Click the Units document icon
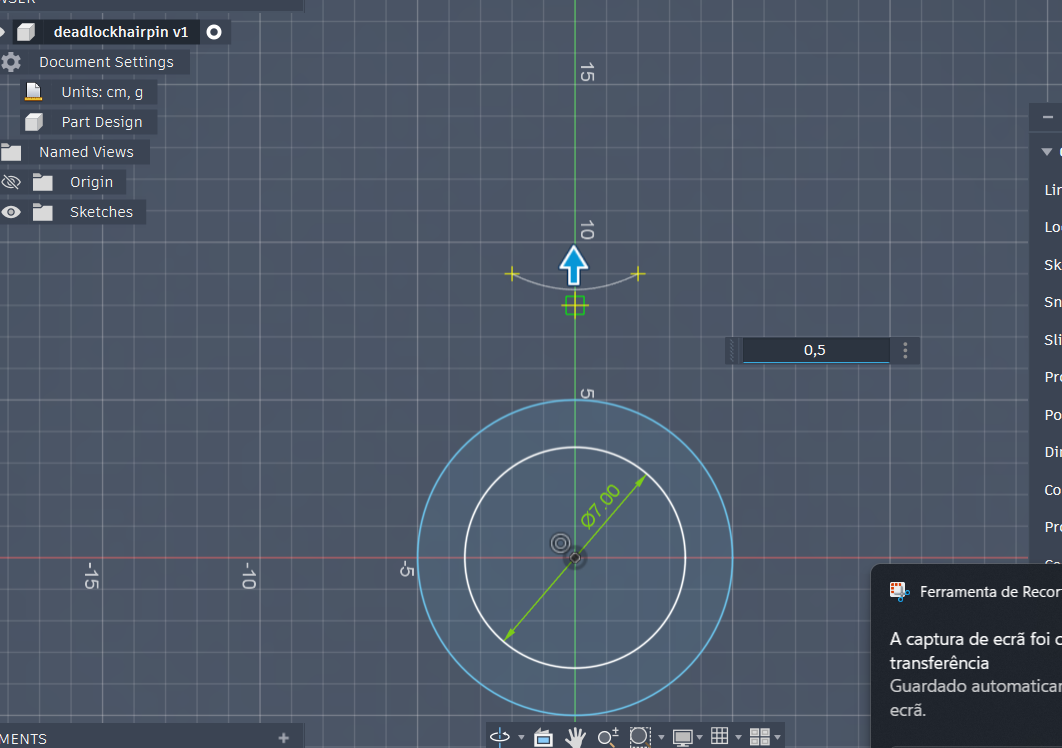 pos(33,91)
